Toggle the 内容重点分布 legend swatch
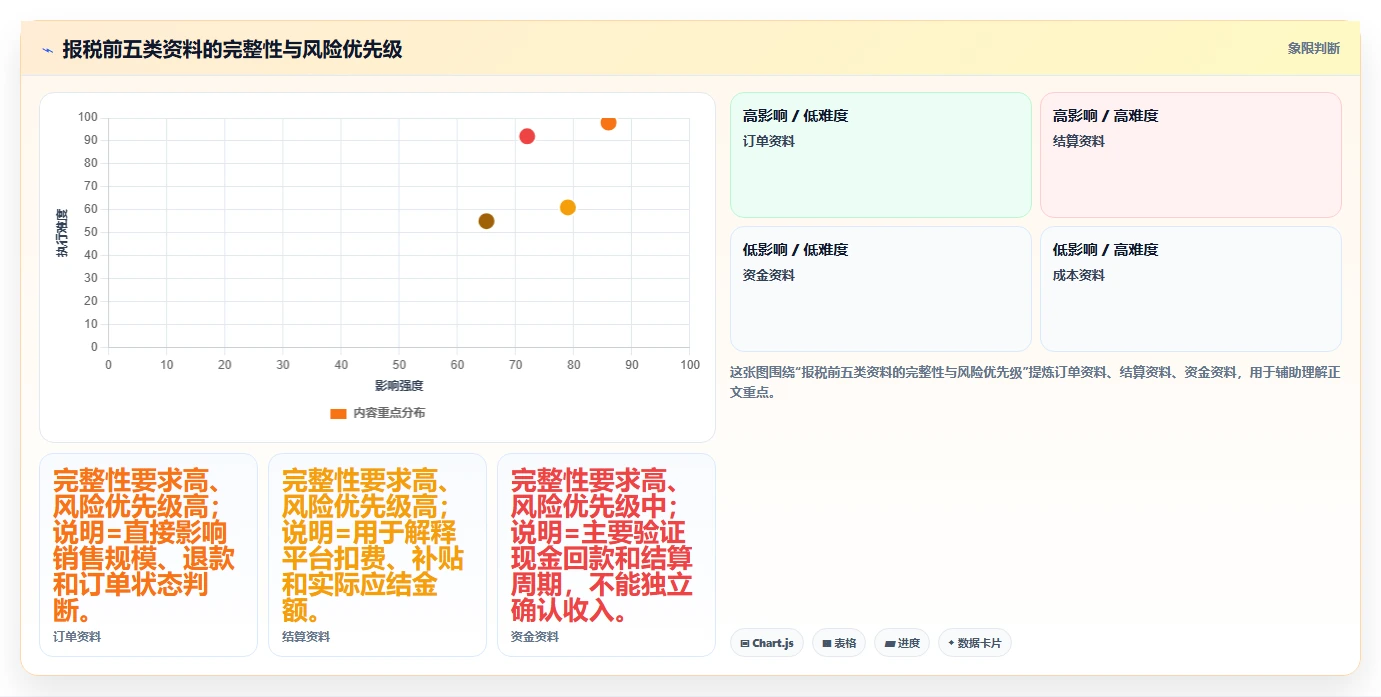 click(x=338, y=413)
